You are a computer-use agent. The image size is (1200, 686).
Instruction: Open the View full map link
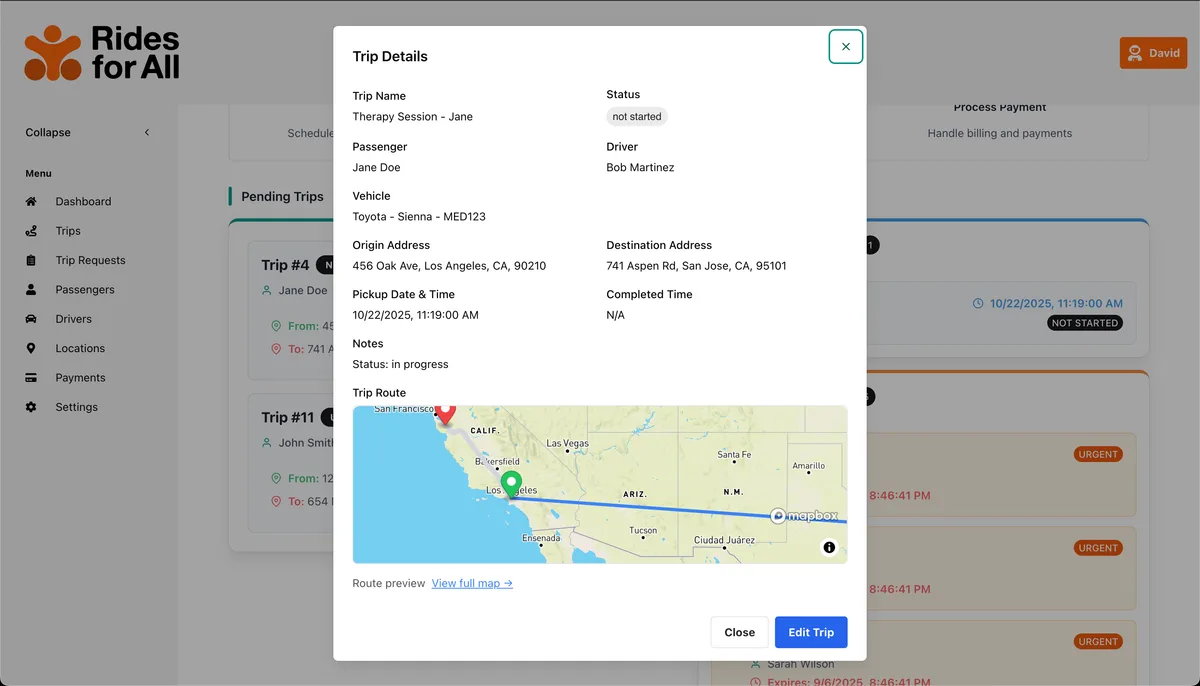(x=472, y=583)
